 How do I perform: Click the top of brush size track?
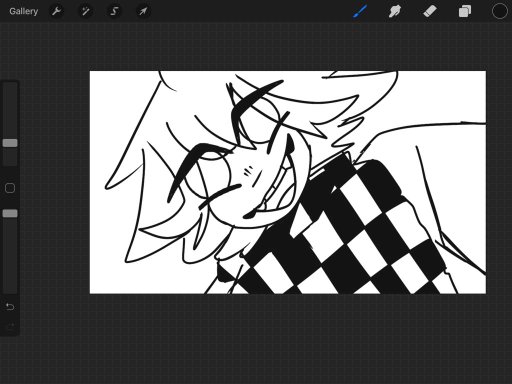tap(10, 86)
